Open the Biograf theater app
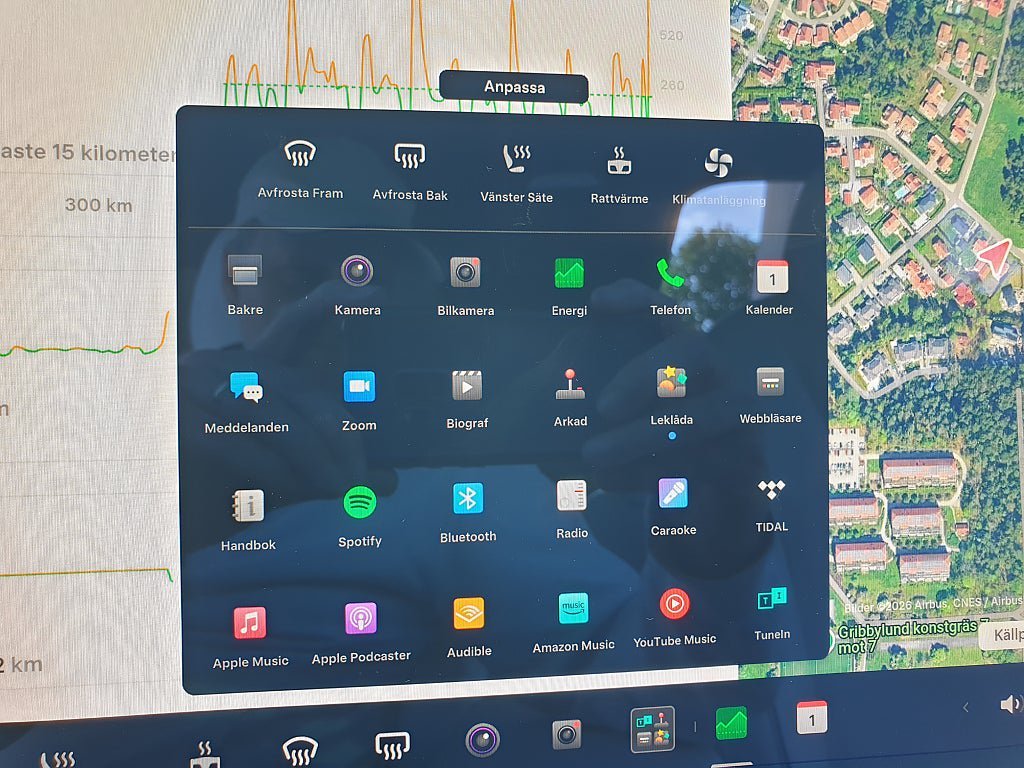The width and height of the screenshot is (1024, 768). tap(467, 385)
